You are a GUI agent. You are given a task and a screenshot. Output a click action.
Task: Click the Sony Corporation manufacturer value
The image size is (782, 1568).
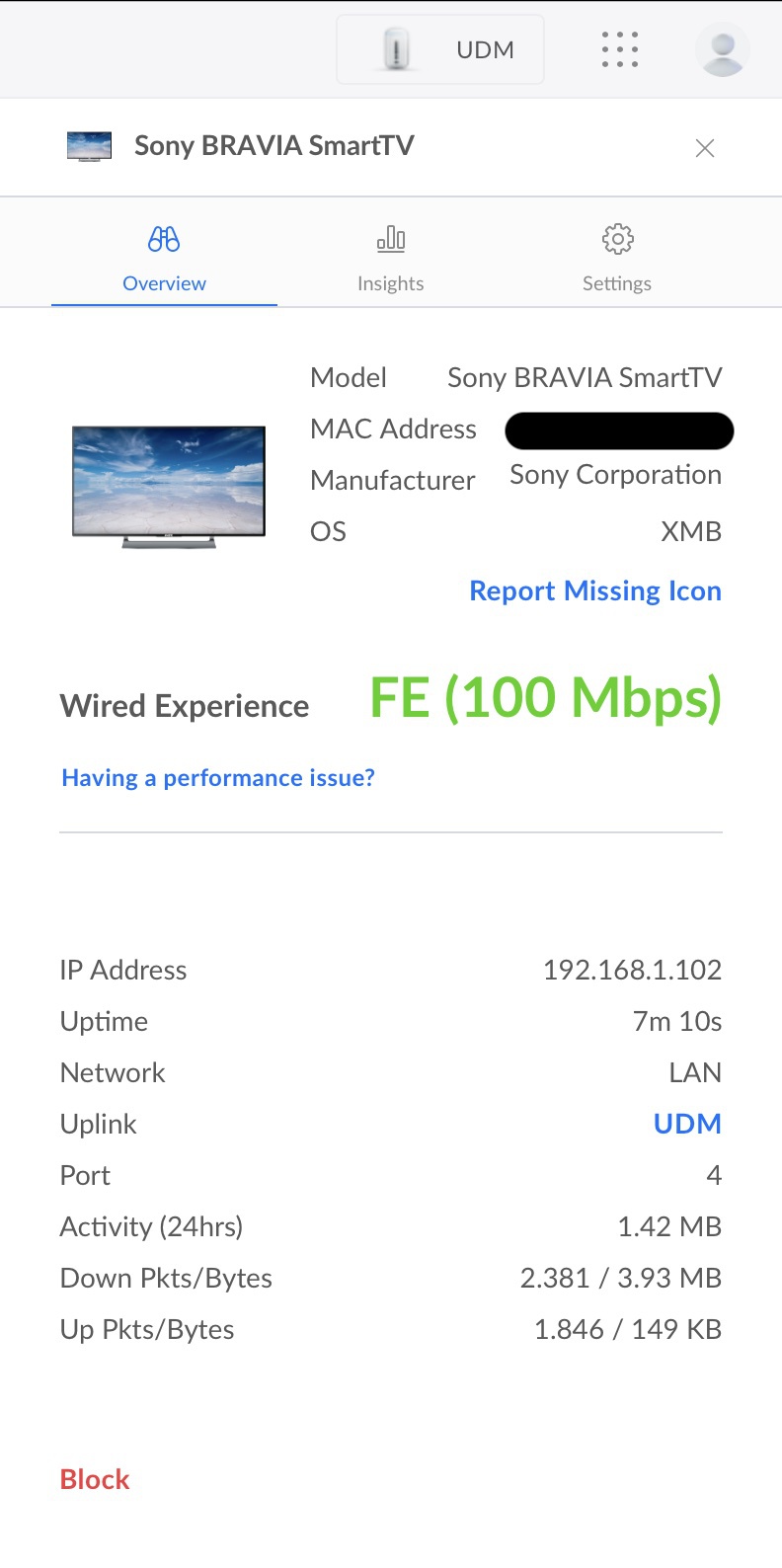click(x=615, y=475)
